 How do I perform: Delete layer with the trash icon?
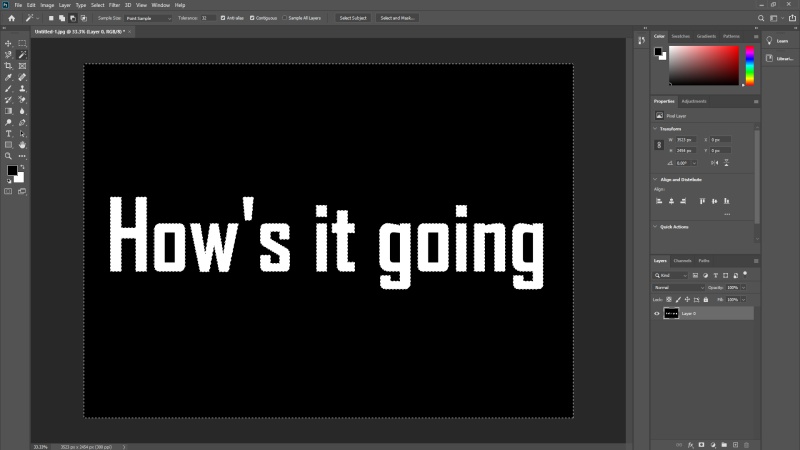(x=746, y=445)
